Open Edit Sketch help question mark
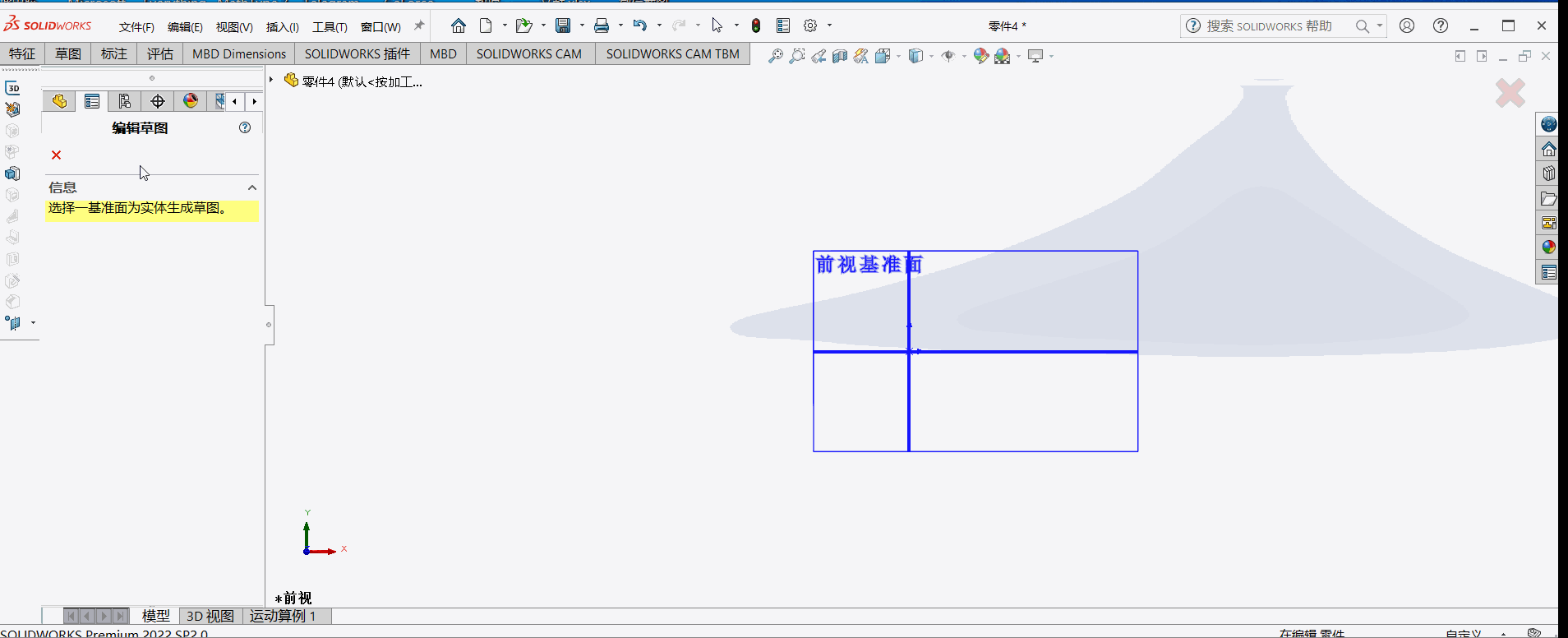The height and width of the screenshot is (638, 1568). tap(245, 127)
